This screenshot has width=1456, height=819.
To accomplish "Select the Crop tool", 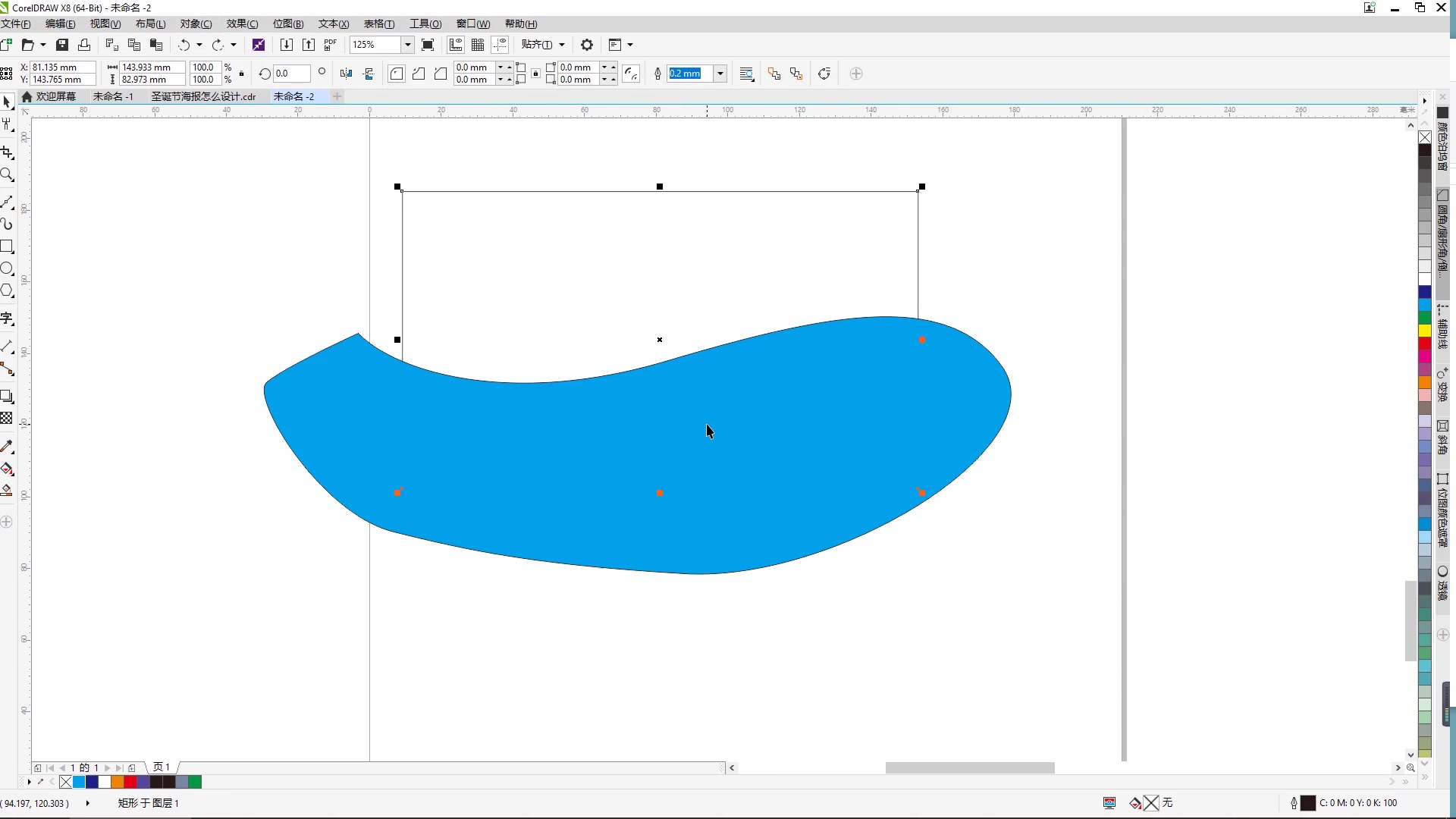I will point(8,152).
